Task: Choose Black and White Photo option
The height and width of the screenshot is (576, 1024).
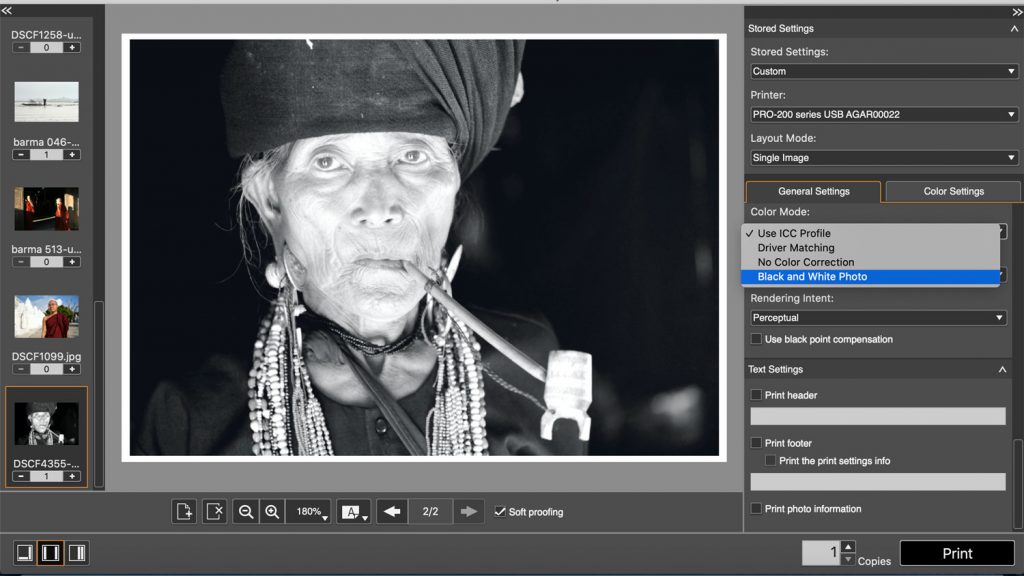Action: pos(812,277)
